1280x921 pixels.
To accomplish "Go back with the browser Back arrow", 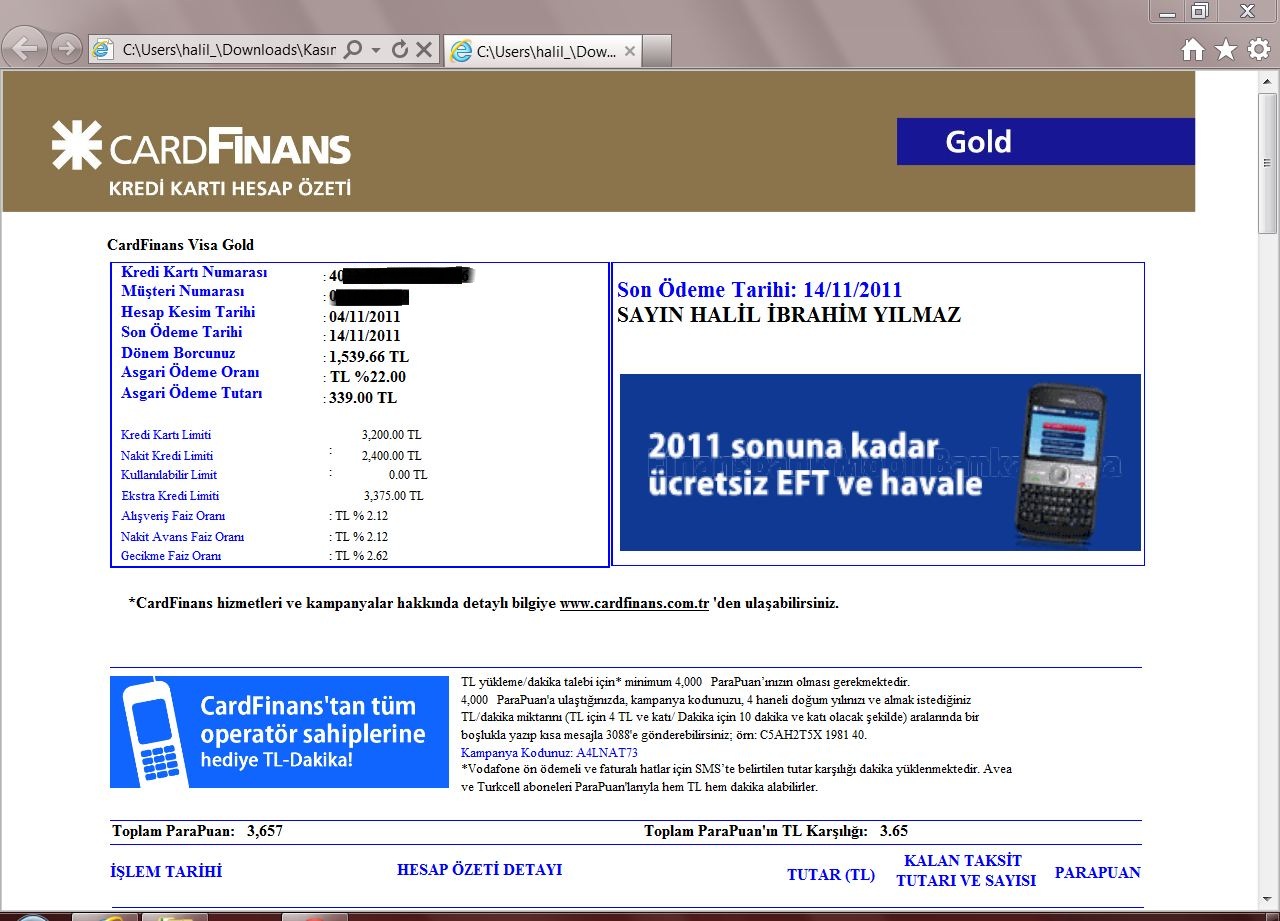I will point(24,48).
